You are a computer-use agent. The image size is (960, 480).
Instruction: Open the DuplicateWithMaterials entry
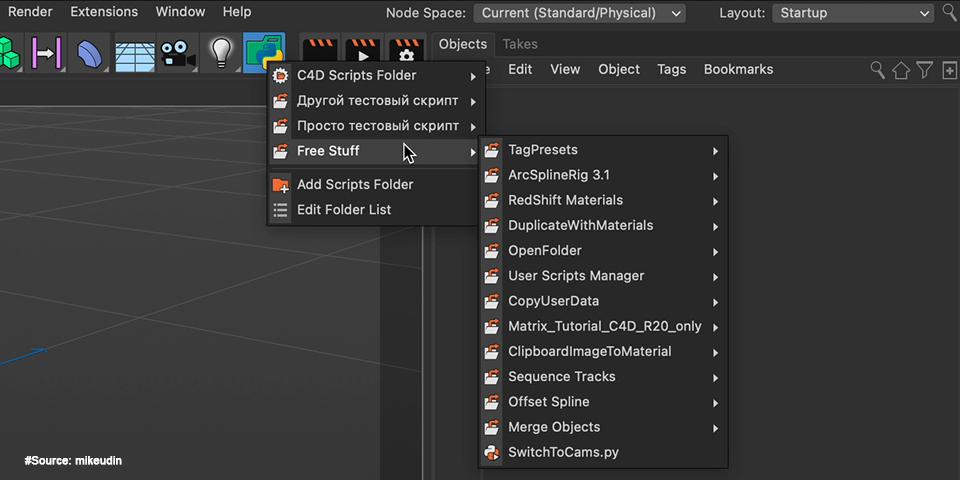click(x=604, y=225)
